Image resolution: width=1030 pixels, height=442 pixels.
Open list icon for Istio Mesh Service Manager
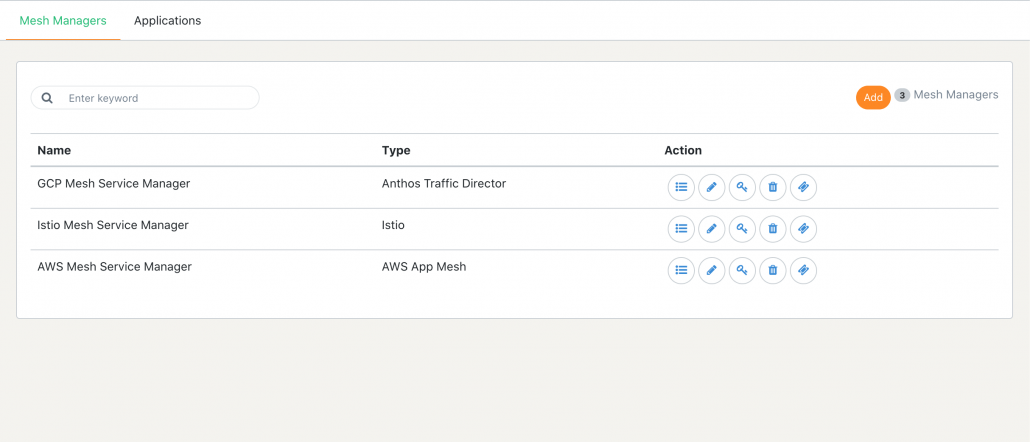coord(681,229)
